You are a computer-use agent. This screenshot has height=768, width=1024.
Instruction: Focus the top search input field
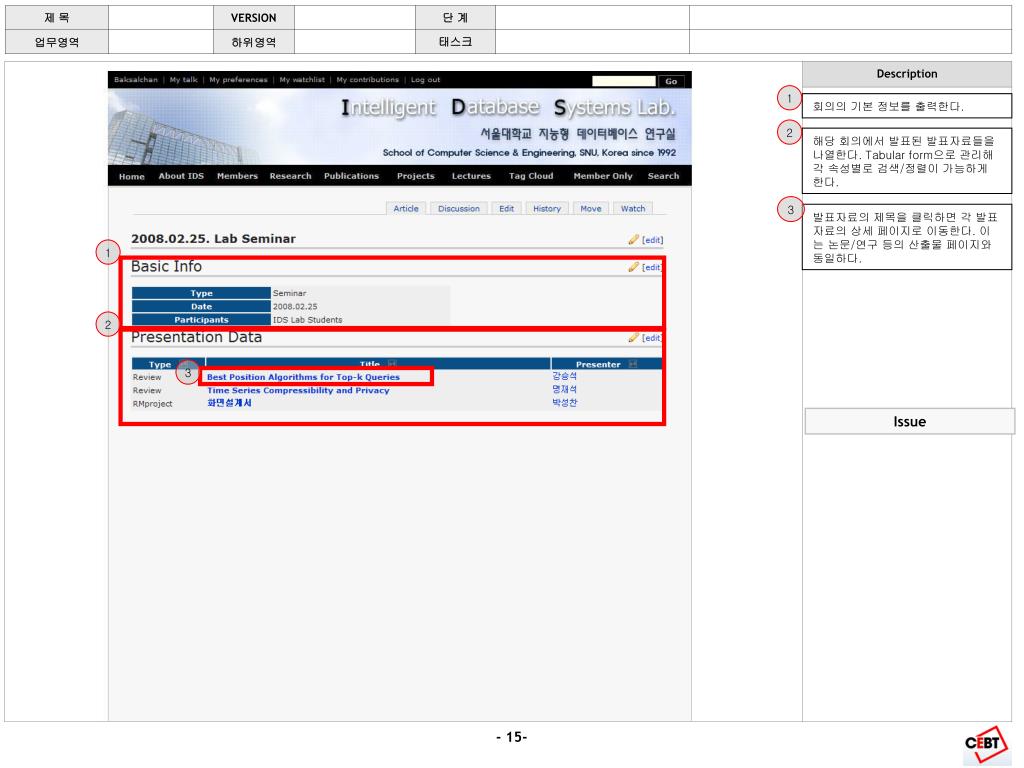pos(624,81)
